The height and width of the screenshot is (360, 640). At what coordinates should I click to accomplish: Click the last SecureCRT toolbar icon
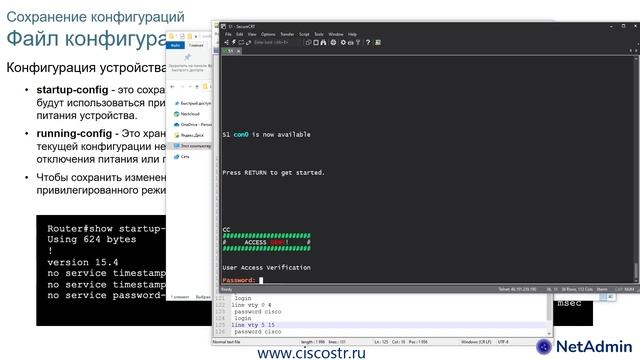[x=378, y=42]
